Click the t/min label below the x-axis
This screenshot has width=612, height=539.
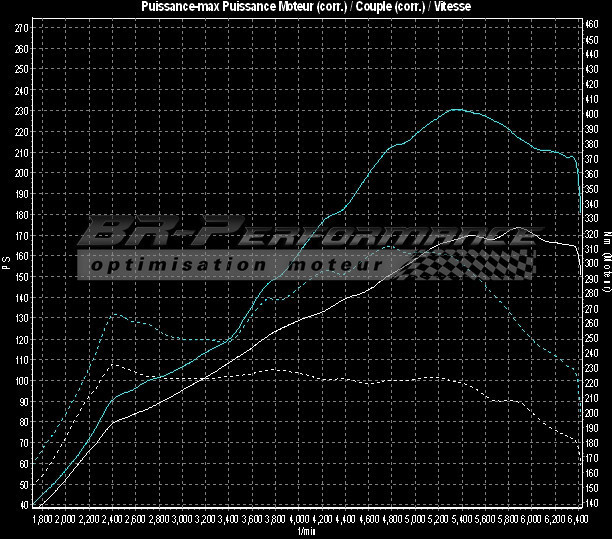(306, 531)
